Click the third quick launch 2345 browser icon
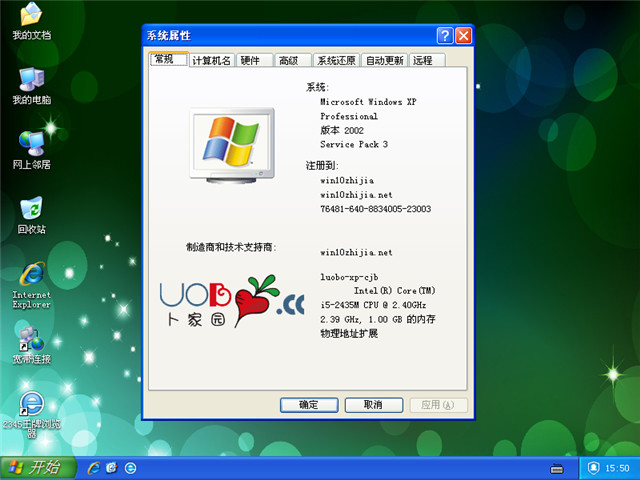This screenshot has height=480, width=640. tap(130, 468)
